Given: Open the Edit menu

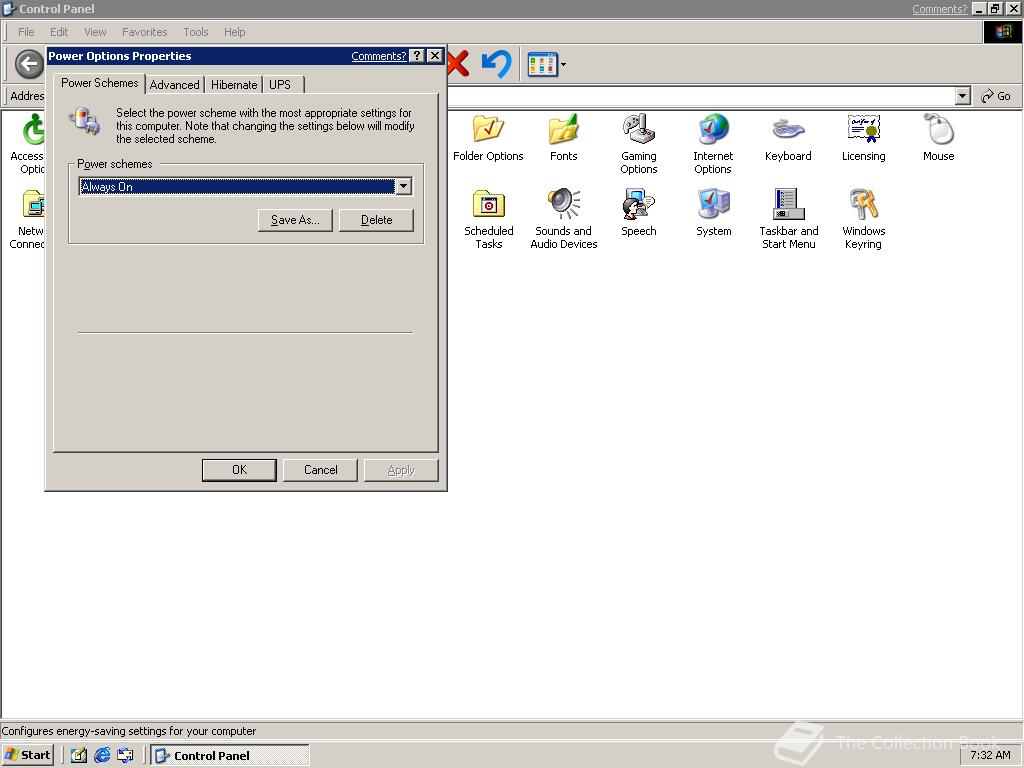Looking at the screenshot, I should point(59,32).
